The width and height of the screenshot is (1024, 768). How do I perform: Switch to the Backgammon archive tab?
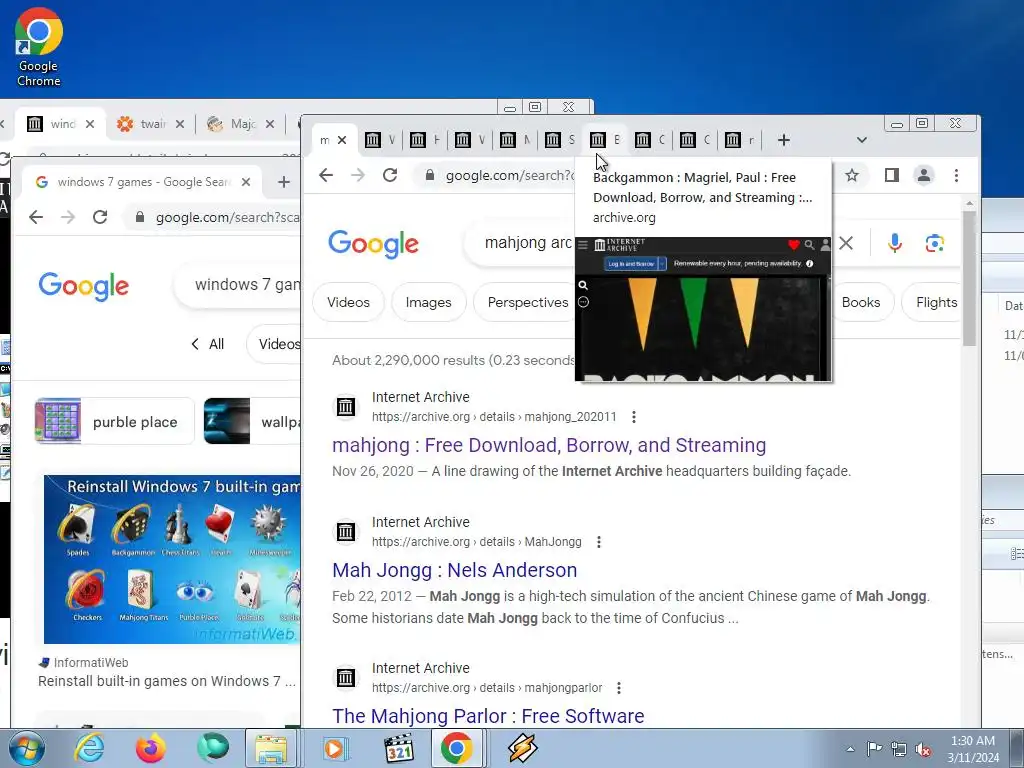[x=605, y=140]
